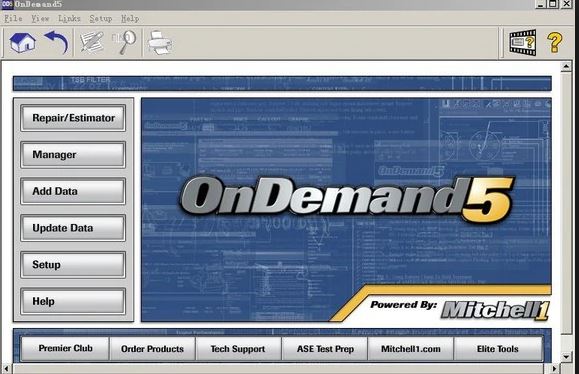This screenshot has height=374, width=579.
Task: Click horizontal scrollbar left arrow
Action: [7, 368]
